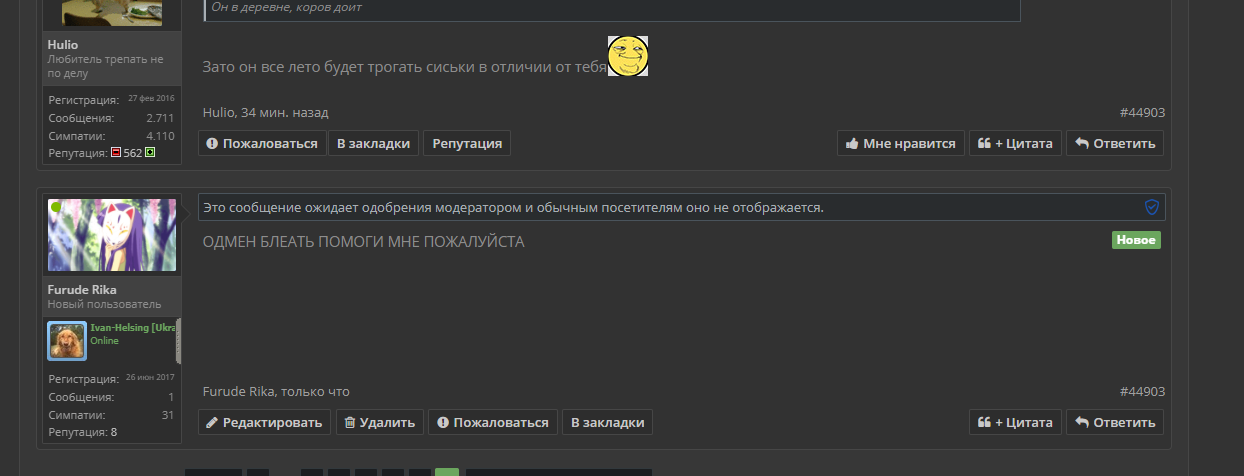Click 'Hulio, 34 мин. назад' timestamp link
The height and width of the screenshot is (476, 1244).
click(265, 113)
